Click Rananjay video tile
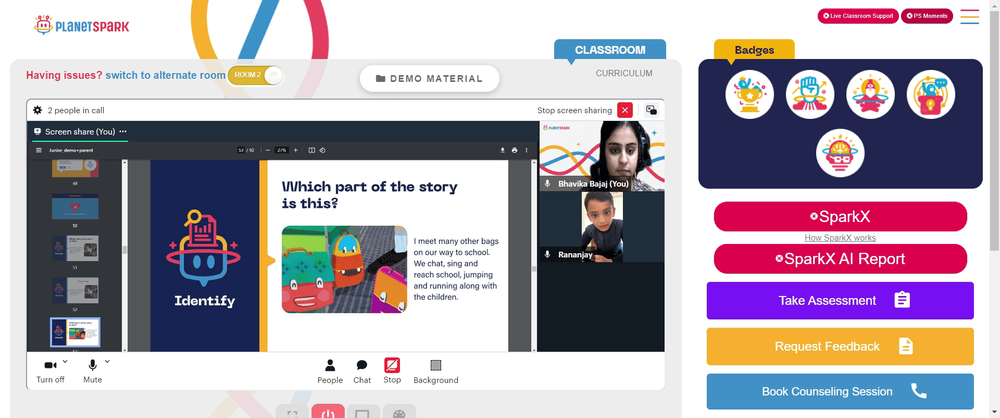Screen dimensions: 1000x418 click(x=601, y=227)
